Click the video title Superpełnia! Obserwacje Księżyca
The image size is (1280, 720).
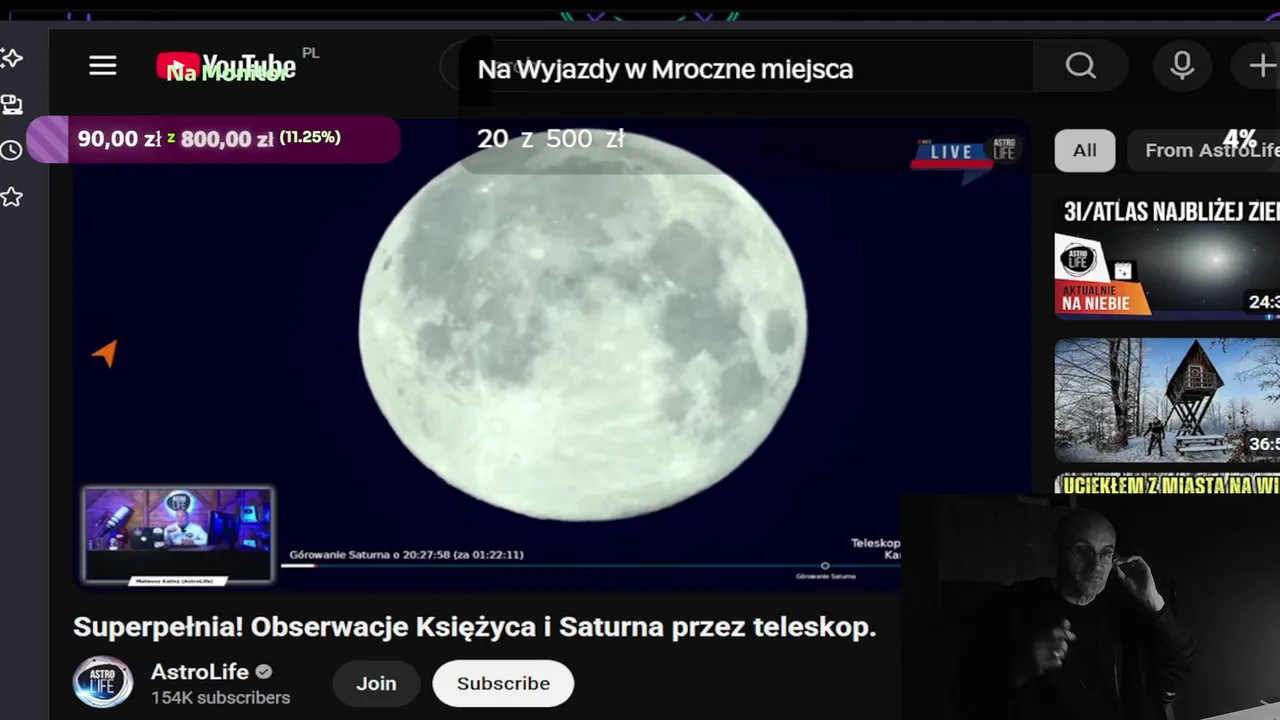tap(474, 627)
